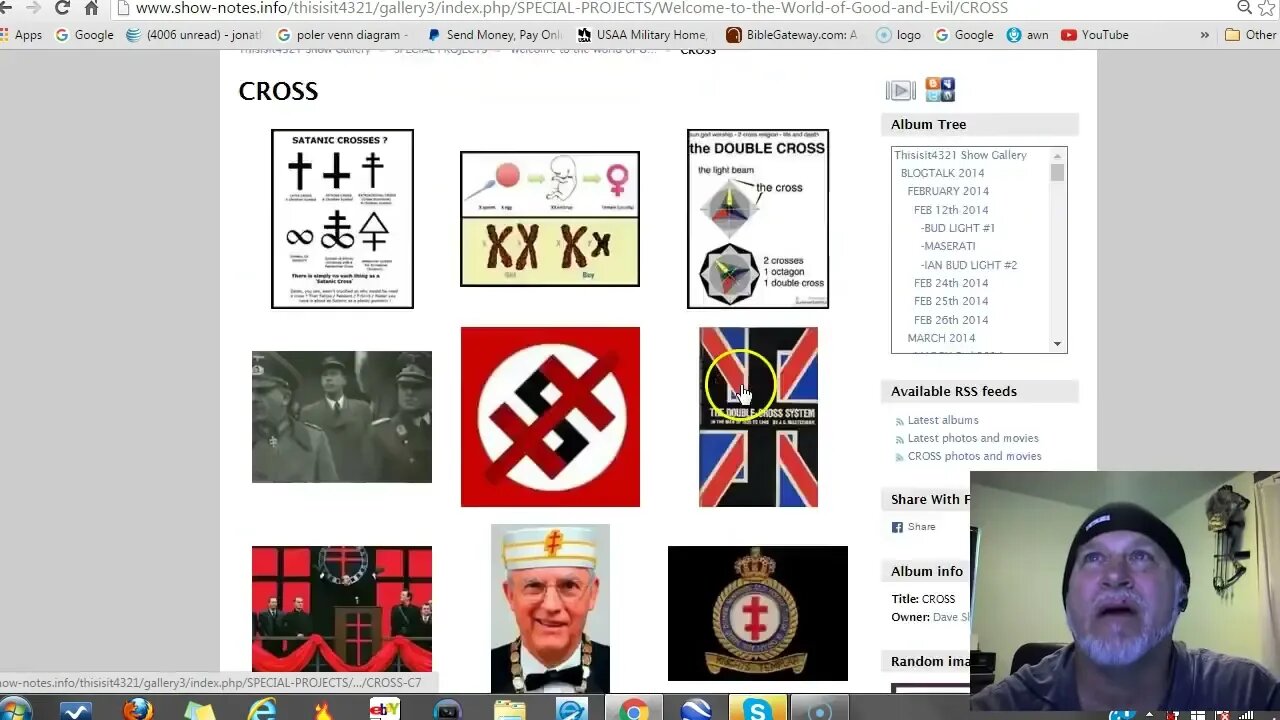Open the Satanic Crosses thumbnail

click(342, 219)
